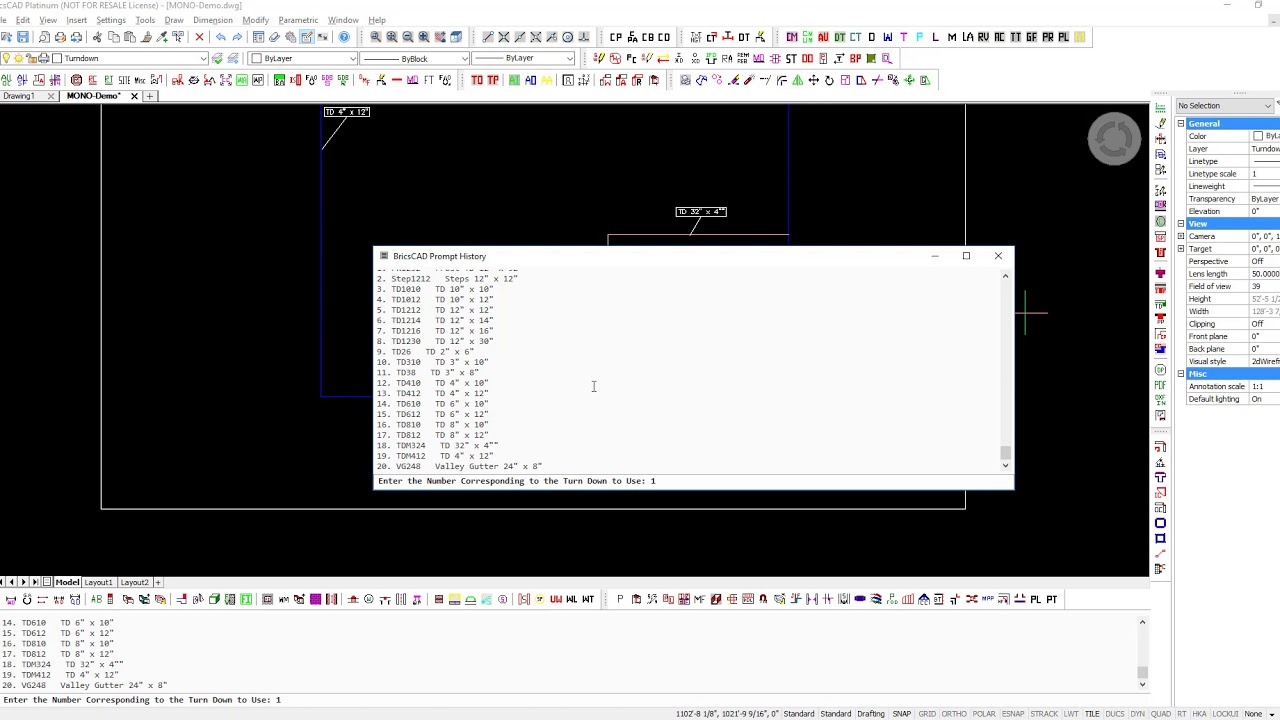Click the Mirror tool icon
Image resolution: width=1280 pixels, height=720 pixels.
(x=797, y=80)
